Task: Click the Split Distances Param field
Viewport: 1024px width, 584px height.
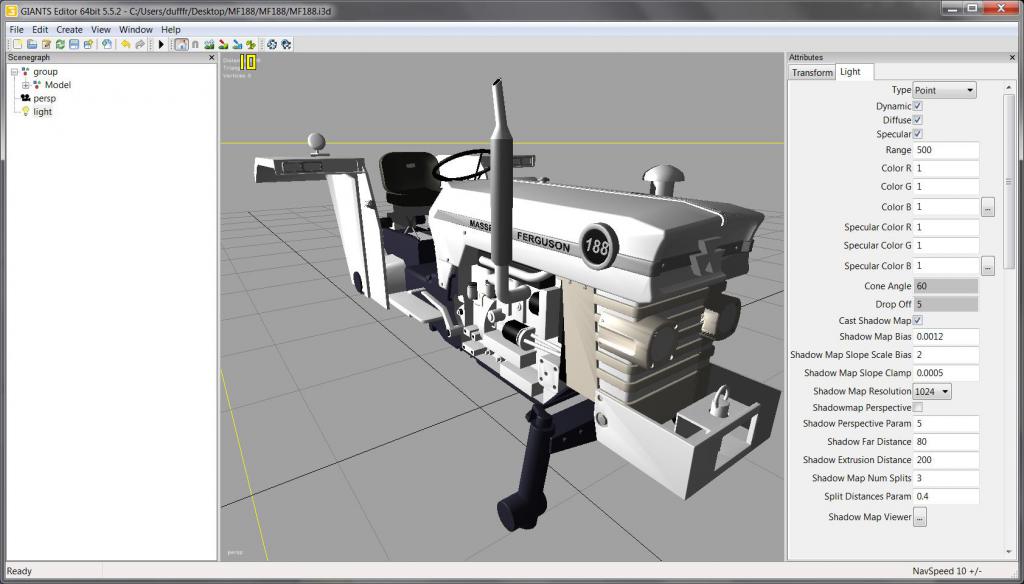Action: point(946,497)
